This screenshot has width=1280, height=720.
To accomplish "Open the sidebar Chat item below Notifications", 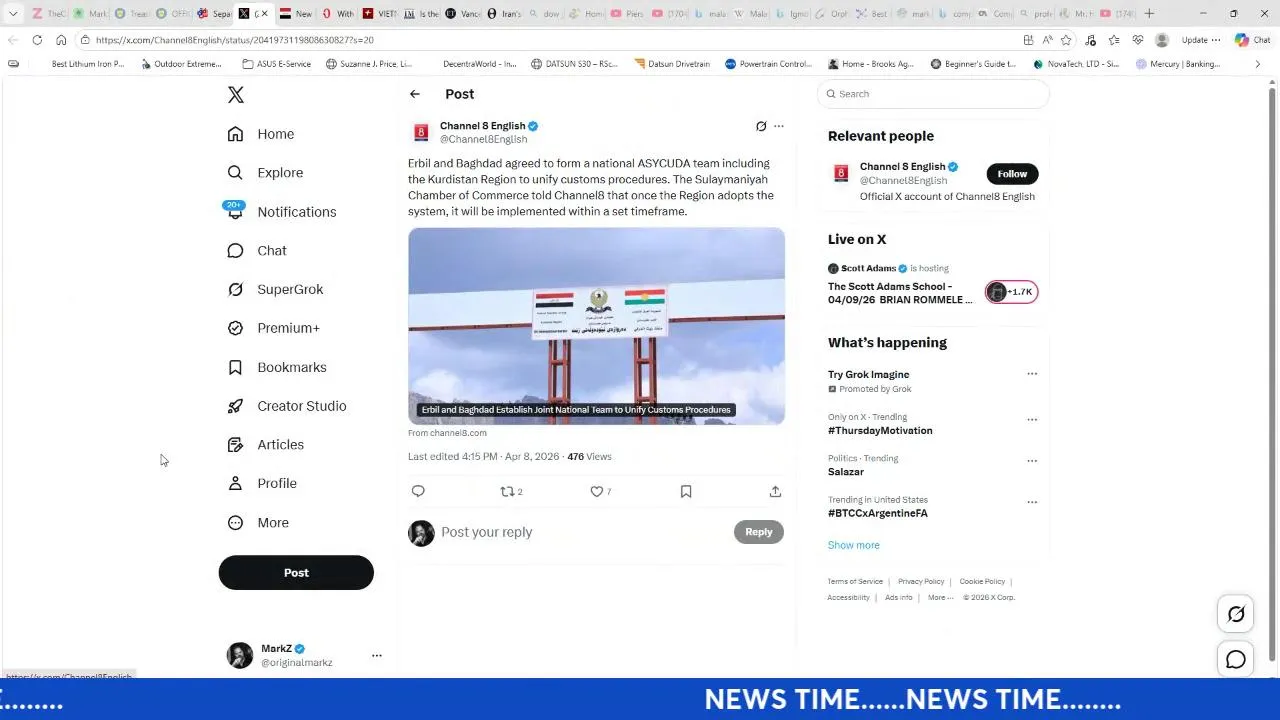I will coord(257,251).
